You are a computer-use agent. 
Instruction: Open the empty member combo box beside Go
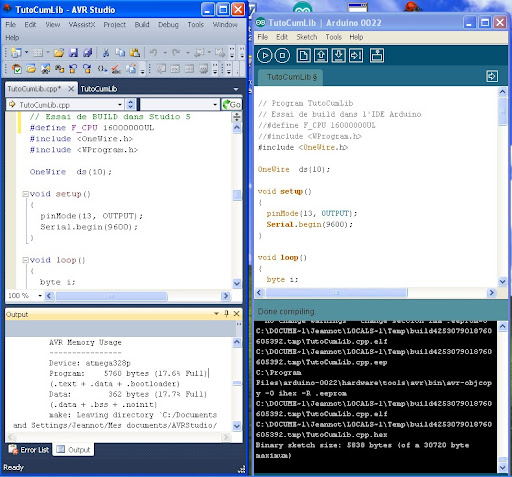point(179,105)
